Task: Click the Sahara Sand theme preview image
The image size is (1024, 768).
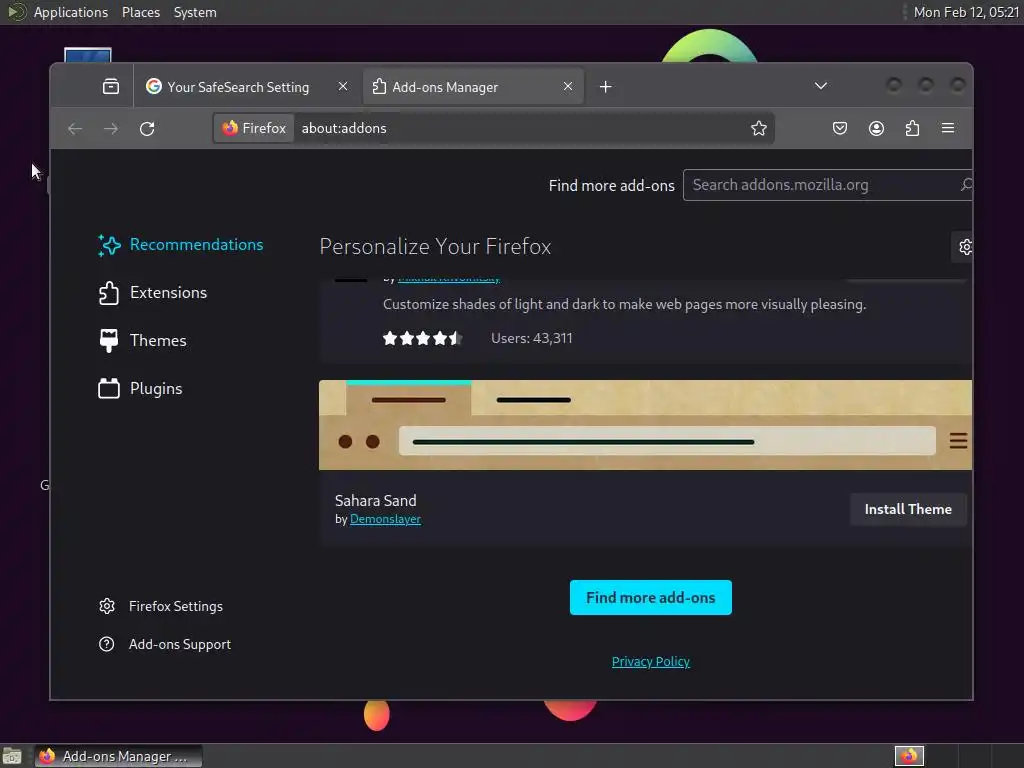Action: [x=645, y=425]
